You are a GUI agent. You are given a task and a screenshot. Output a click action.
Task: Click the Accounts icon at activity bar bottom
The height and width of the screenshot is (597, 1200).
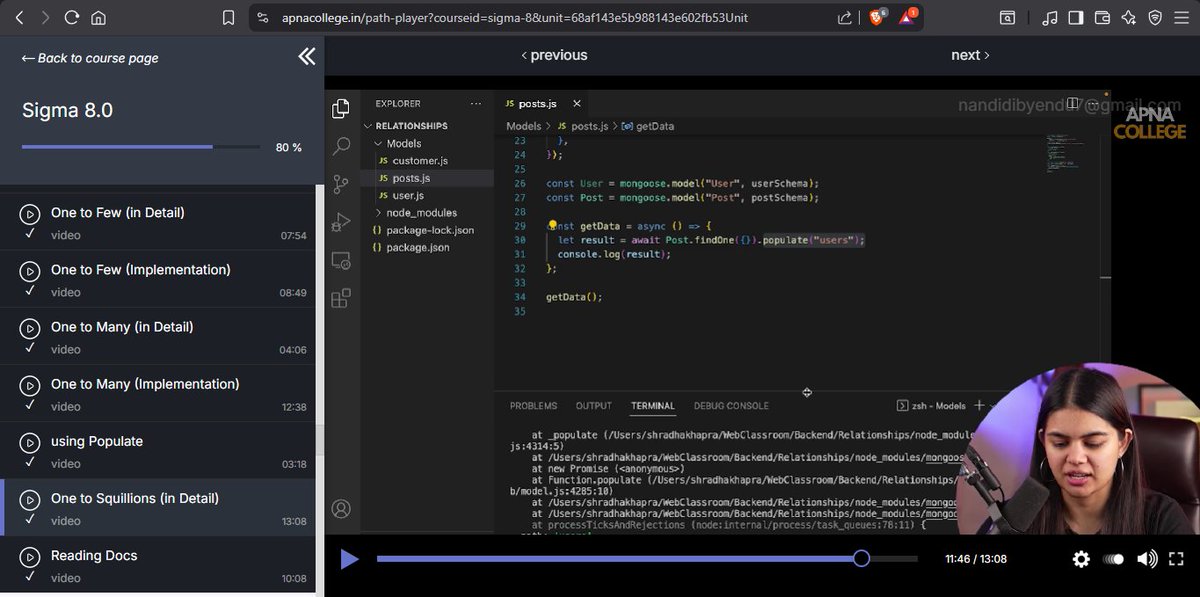tap(341, 509)
